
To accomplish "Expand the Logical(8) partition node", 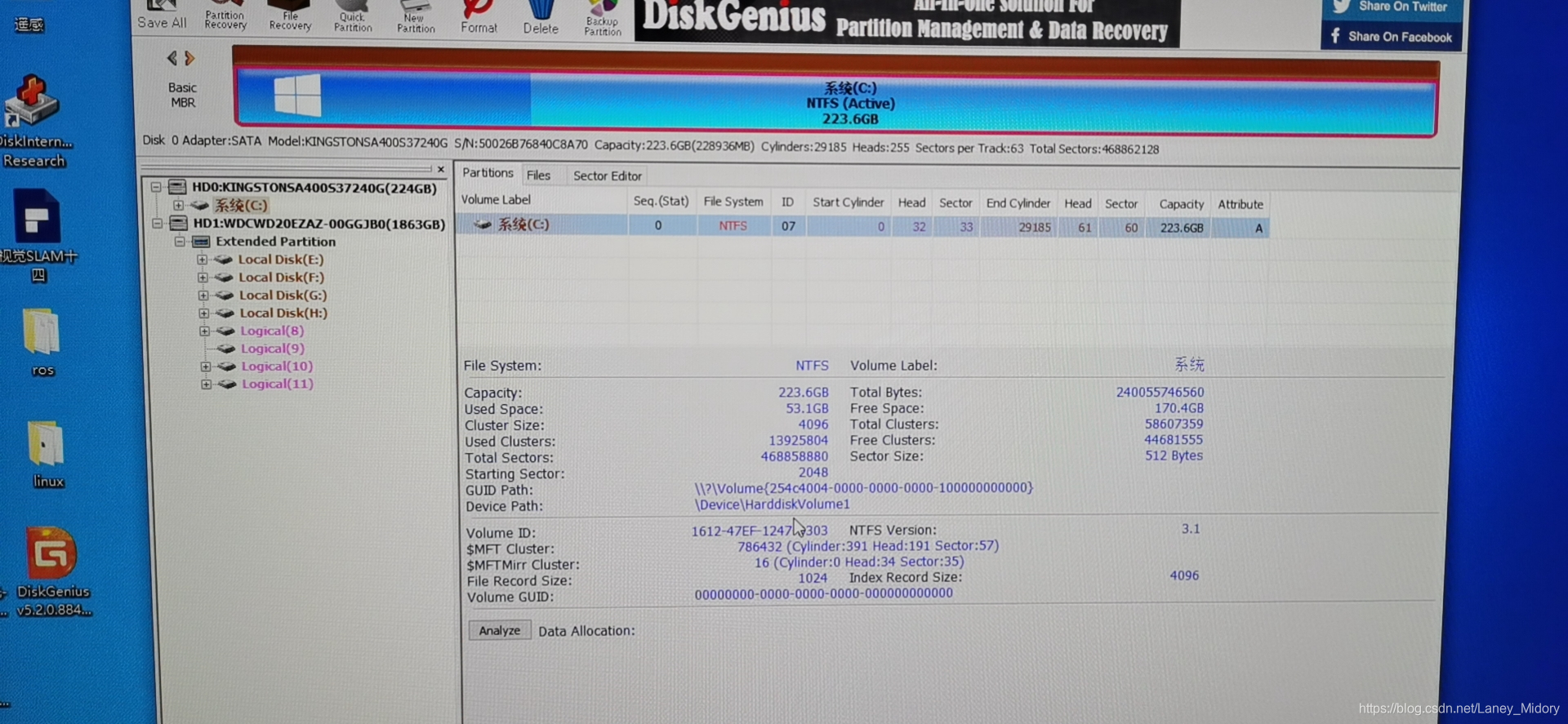I will pyautogui.click(x=204, y=331).
